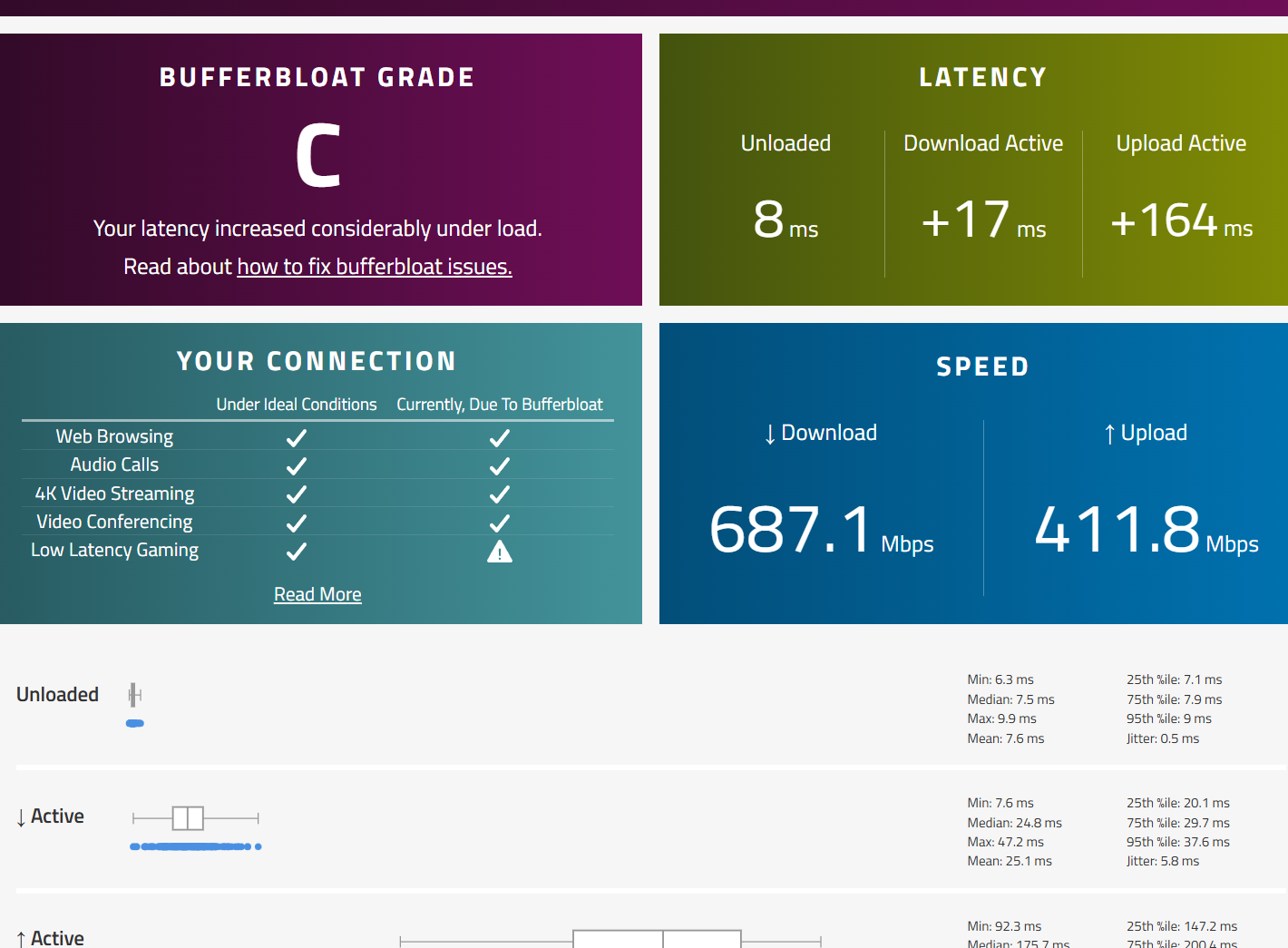The height and width of the screenshot is (948, 1288).
Task: Click 4K Video Streaming checkmark under Currently column
Action: click(500, 494)
